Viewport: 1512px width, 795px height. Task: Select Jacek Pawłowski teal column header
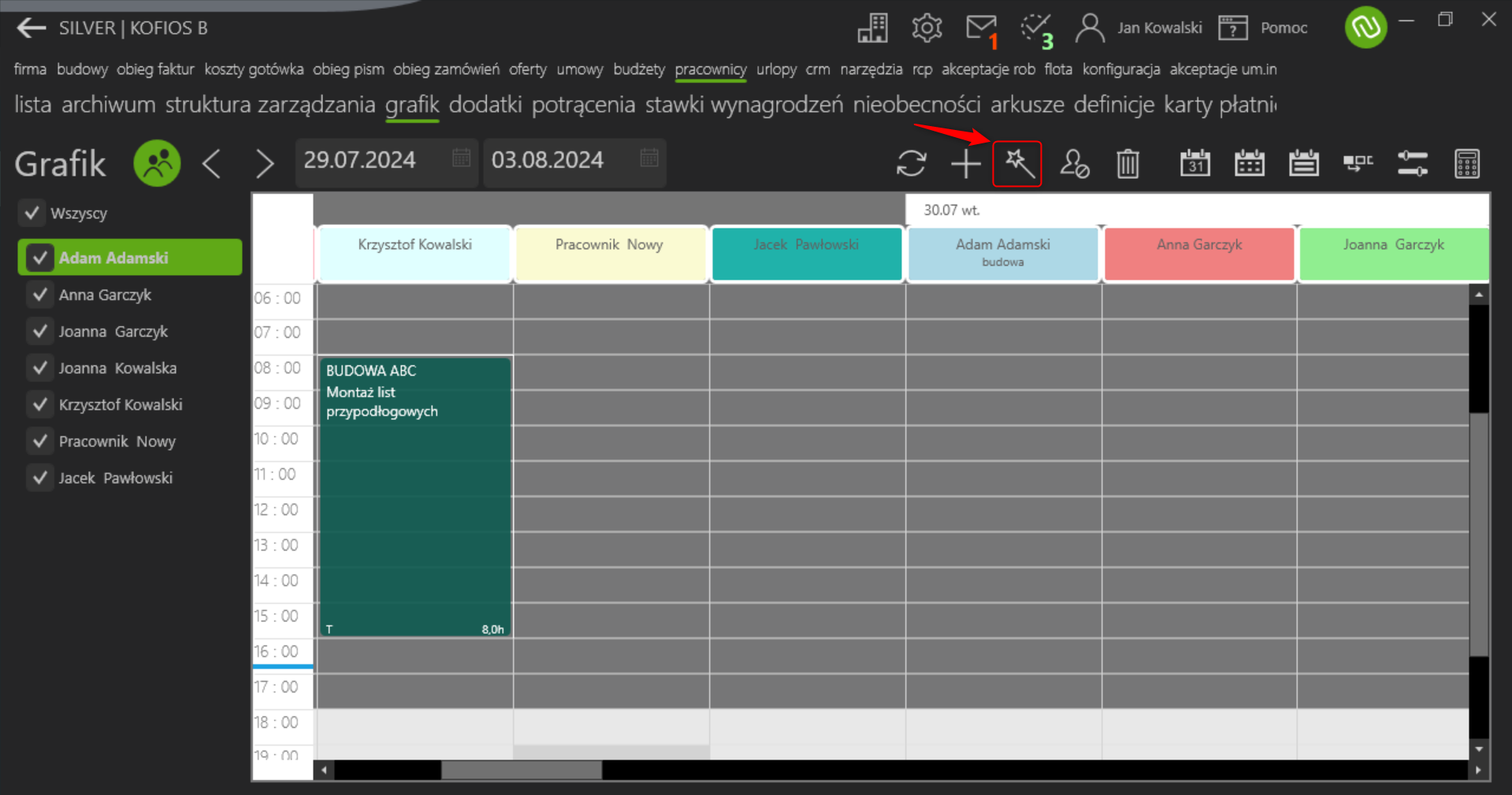click(x=807, y=254)
